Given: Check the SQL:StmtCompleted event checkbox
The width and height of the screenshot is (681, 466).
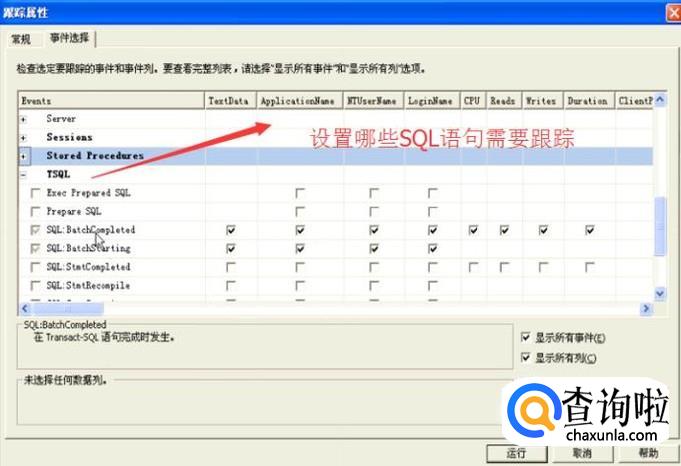Looking at the screenshot, I should 36,267.
